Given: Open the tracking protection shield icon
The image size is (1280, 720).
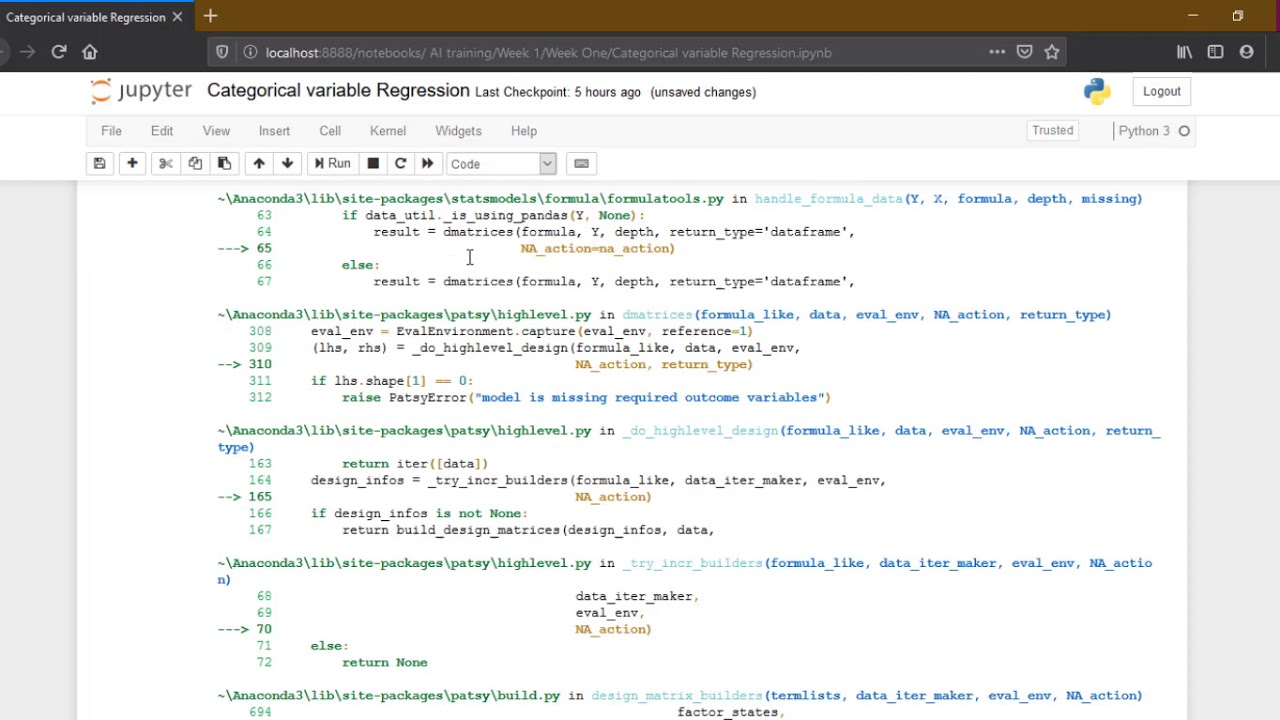Looking at the screenshot, I should (x=222, y=52).
